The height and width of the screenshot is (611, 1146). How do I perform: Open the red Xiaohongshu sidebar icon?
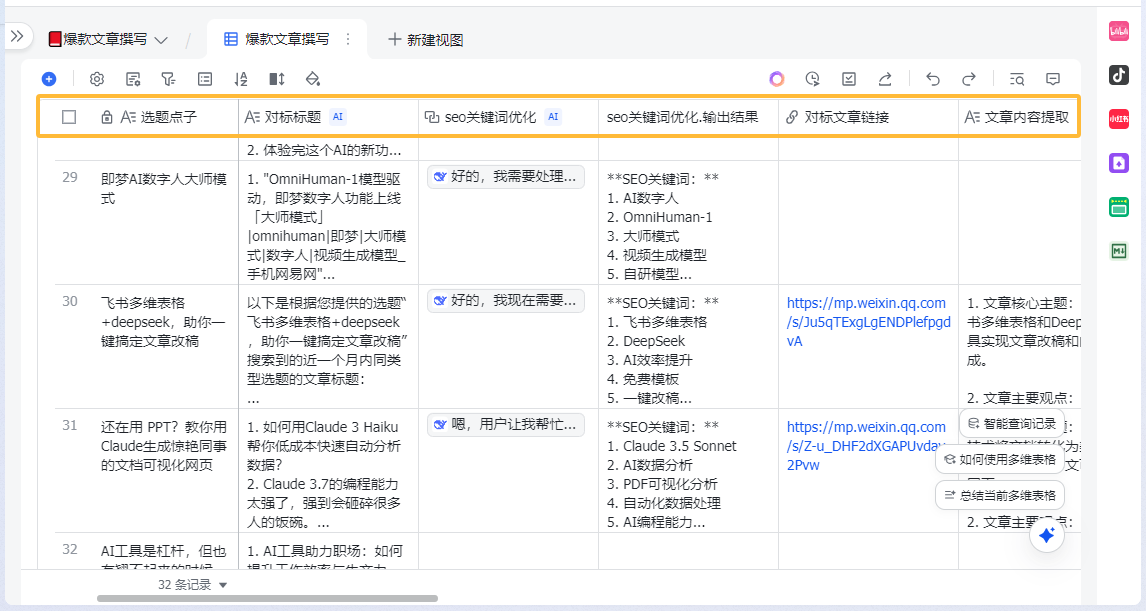[1119, 118]
